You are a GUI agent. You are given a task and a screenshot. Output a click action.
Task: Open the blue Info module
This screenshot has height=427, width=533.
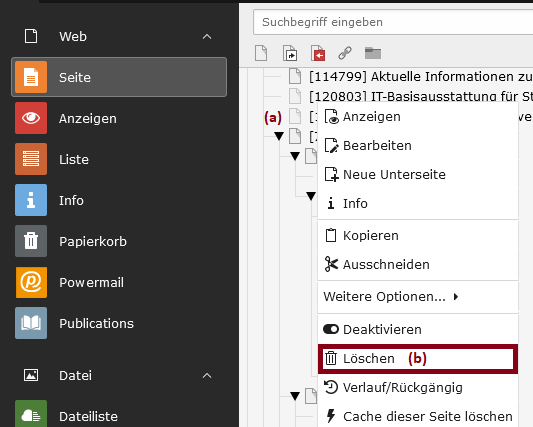(119, 200)
